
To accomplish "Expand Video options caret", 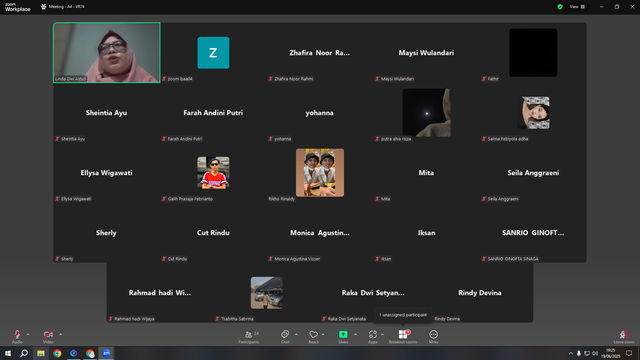I will 60,334.
